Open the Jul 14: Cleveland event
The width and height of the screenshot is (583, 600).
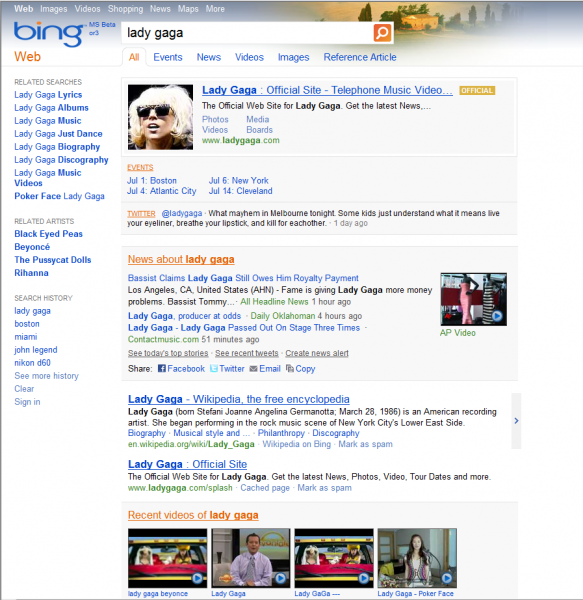click(x=241, y=191)
